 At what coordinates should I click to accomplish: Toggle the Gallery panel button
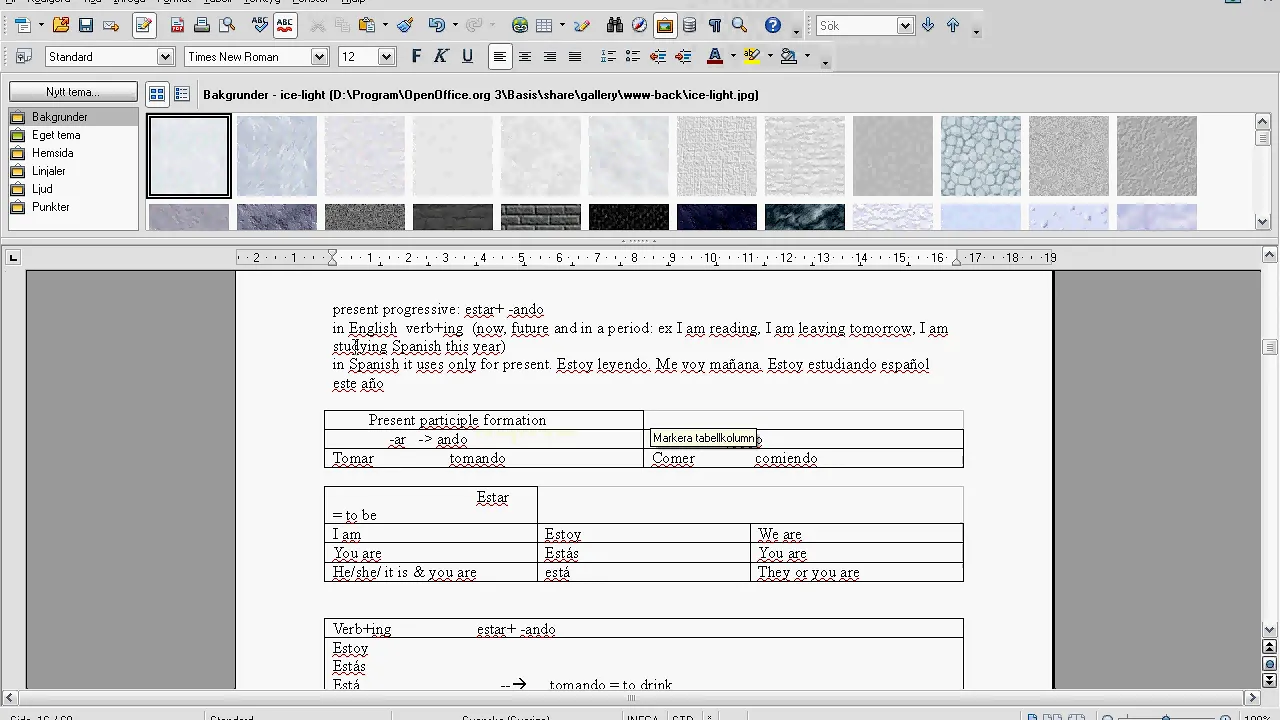[665, 26]
